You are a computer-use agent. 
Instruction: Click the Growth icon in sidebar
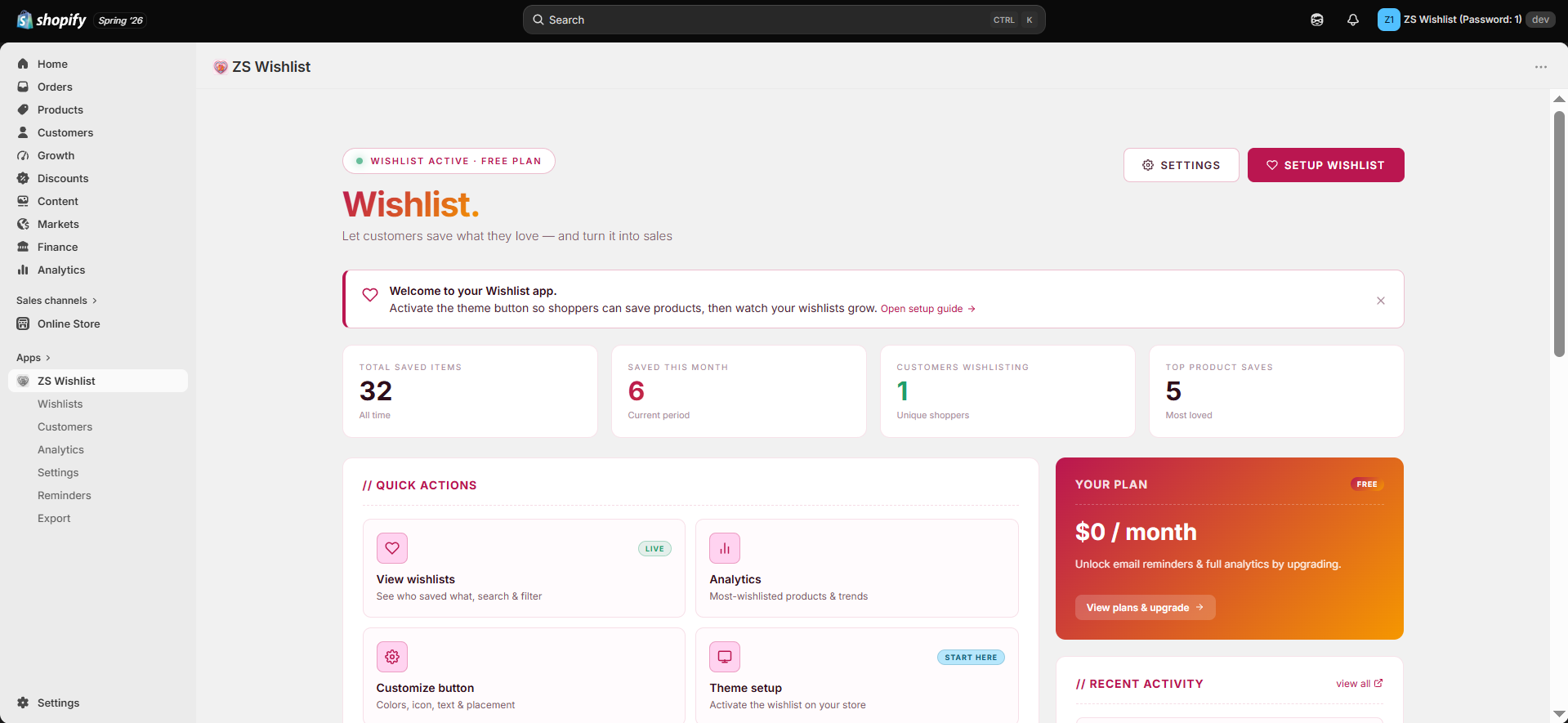click(x=23, y=155)
